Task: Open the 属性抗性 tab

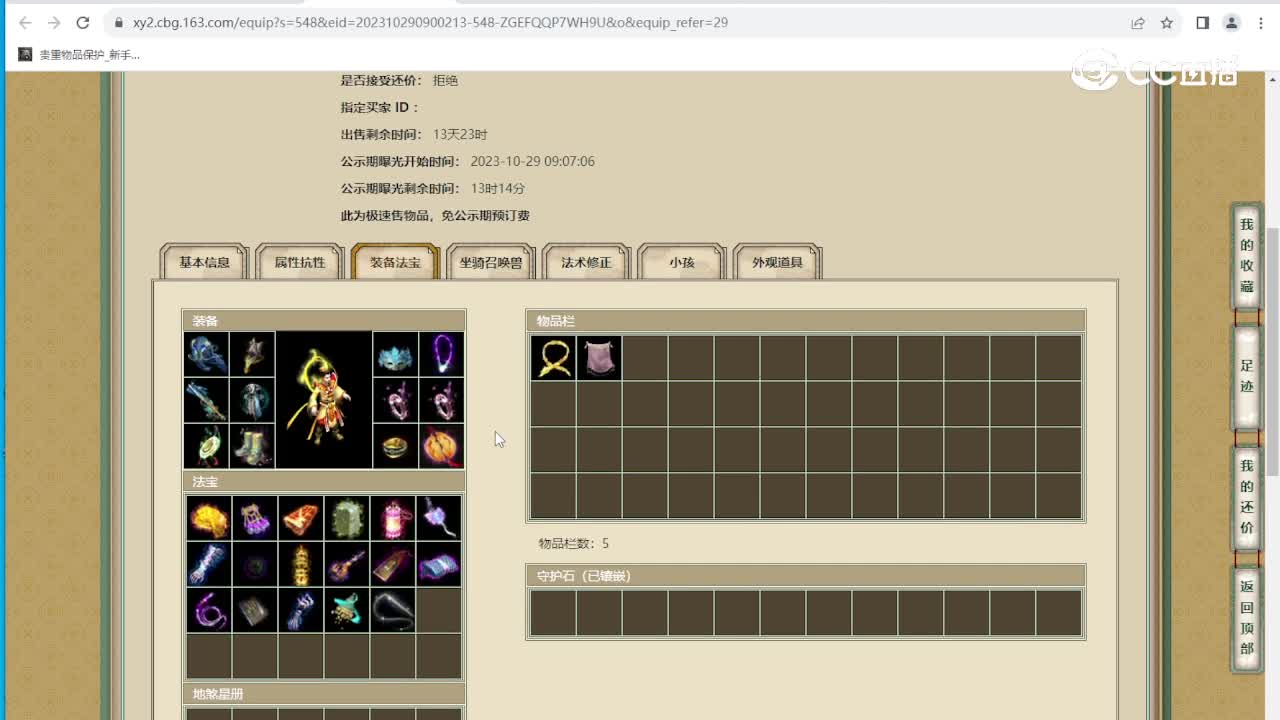Action: click(300, 262)
